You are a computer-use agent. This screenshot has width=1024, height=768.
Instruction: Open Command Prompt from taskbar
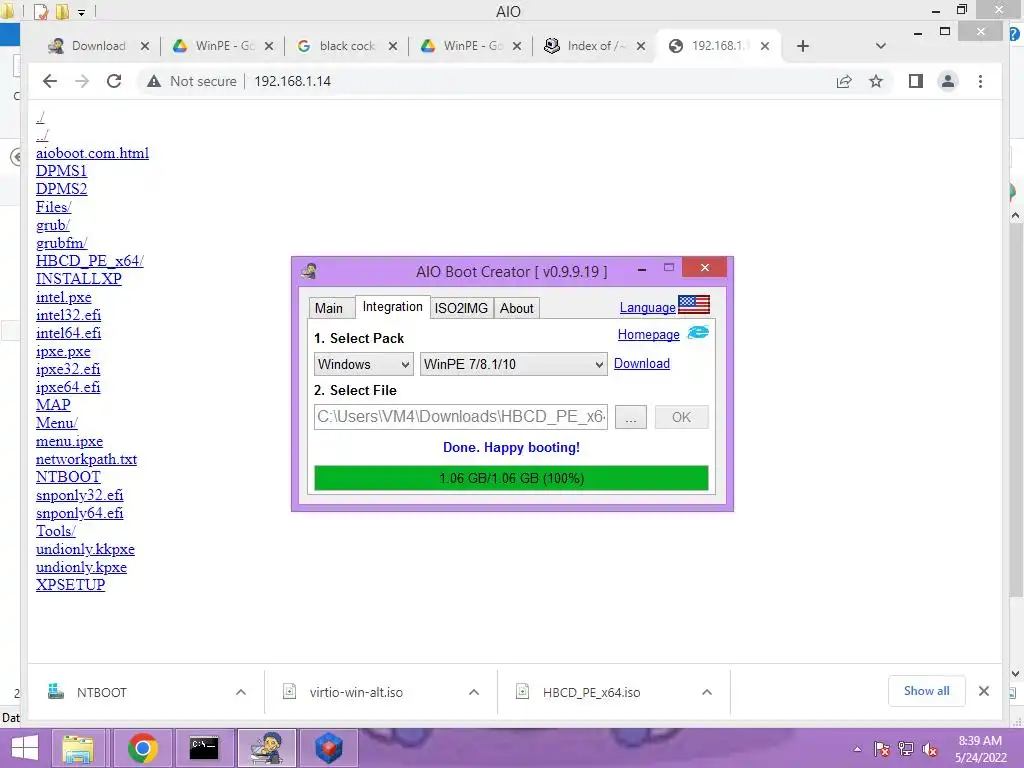coord(204,748)
